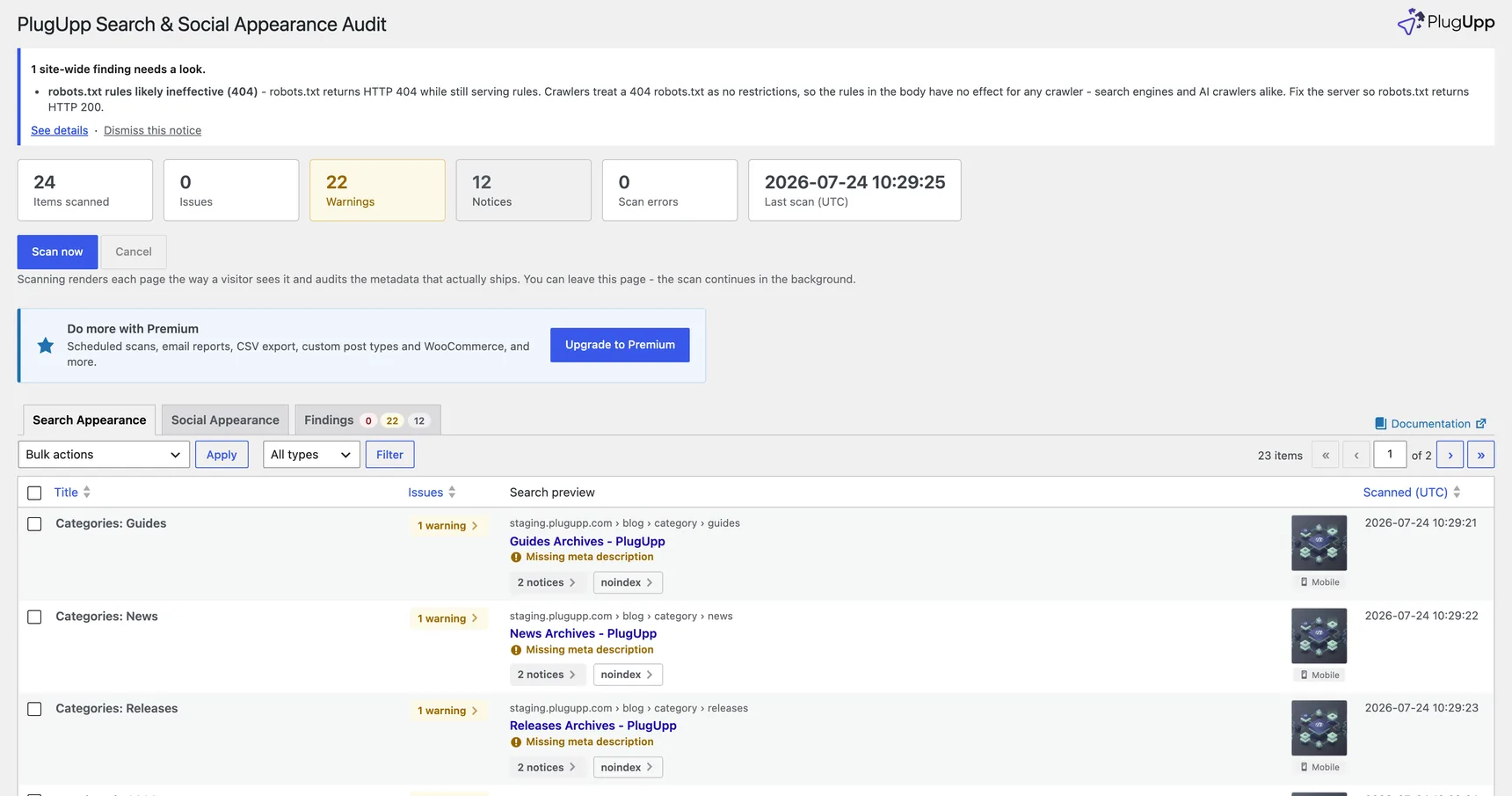This screenshot has height=796, width=1512.
Task: Click warning icon in Releases Archives preview
Action: click(x=516, y=742)
